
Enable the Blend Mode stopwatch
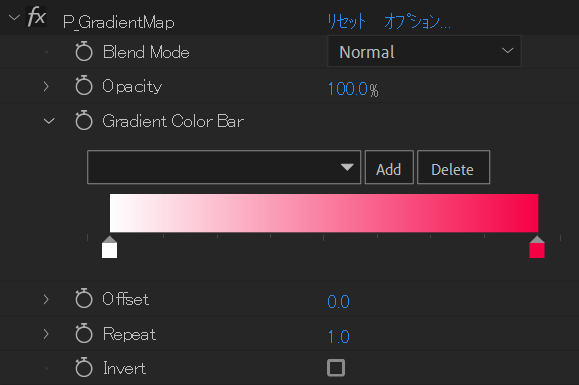[84, 52]
